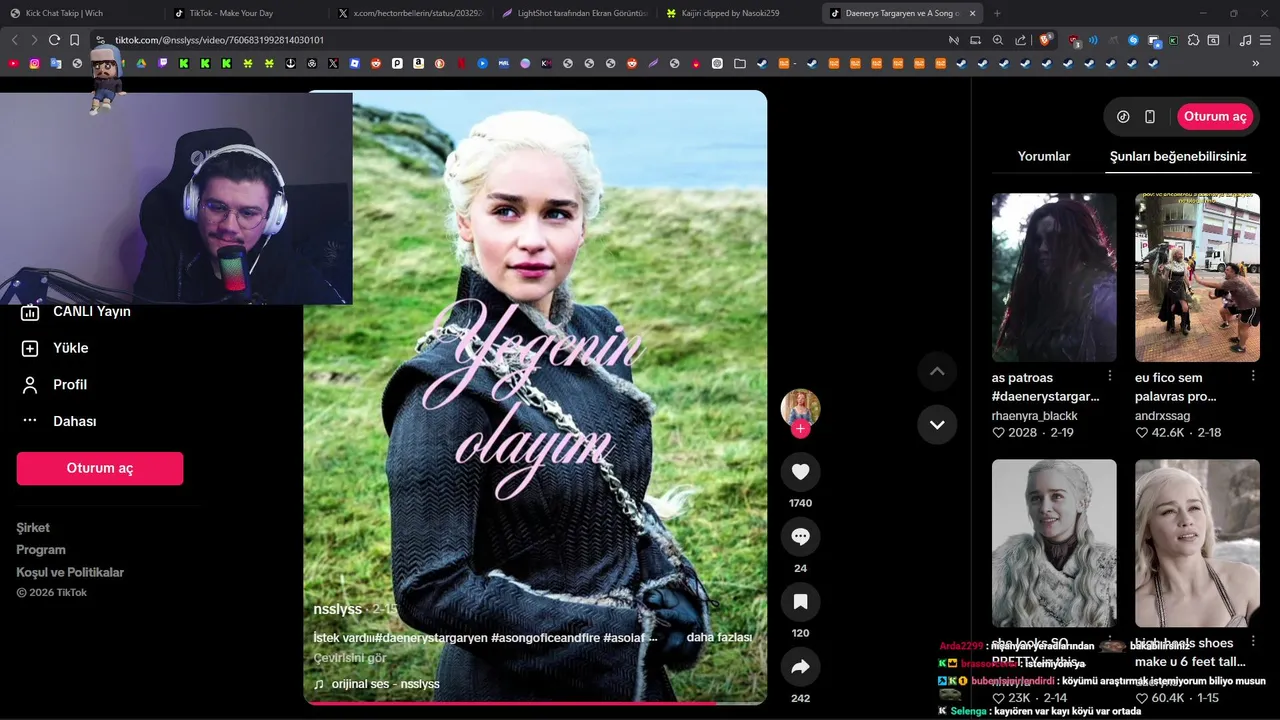This screenshot has height=720, width=1280.
Task: Open the nsslyss profile avatar
Action: [x=800, y=408]
